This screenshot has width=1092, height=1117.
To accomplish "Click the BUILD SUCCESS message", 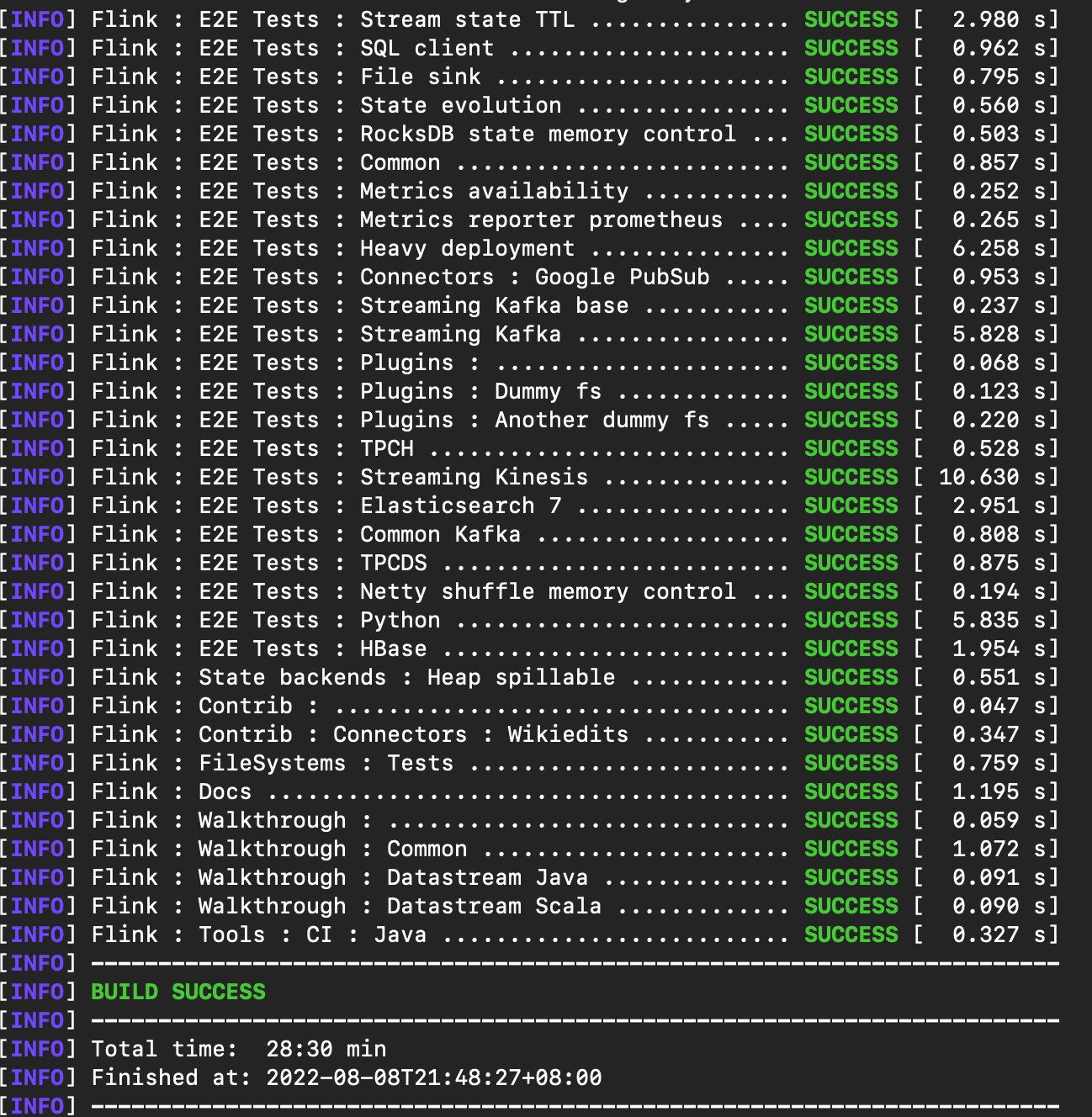I will pos(178,992).
